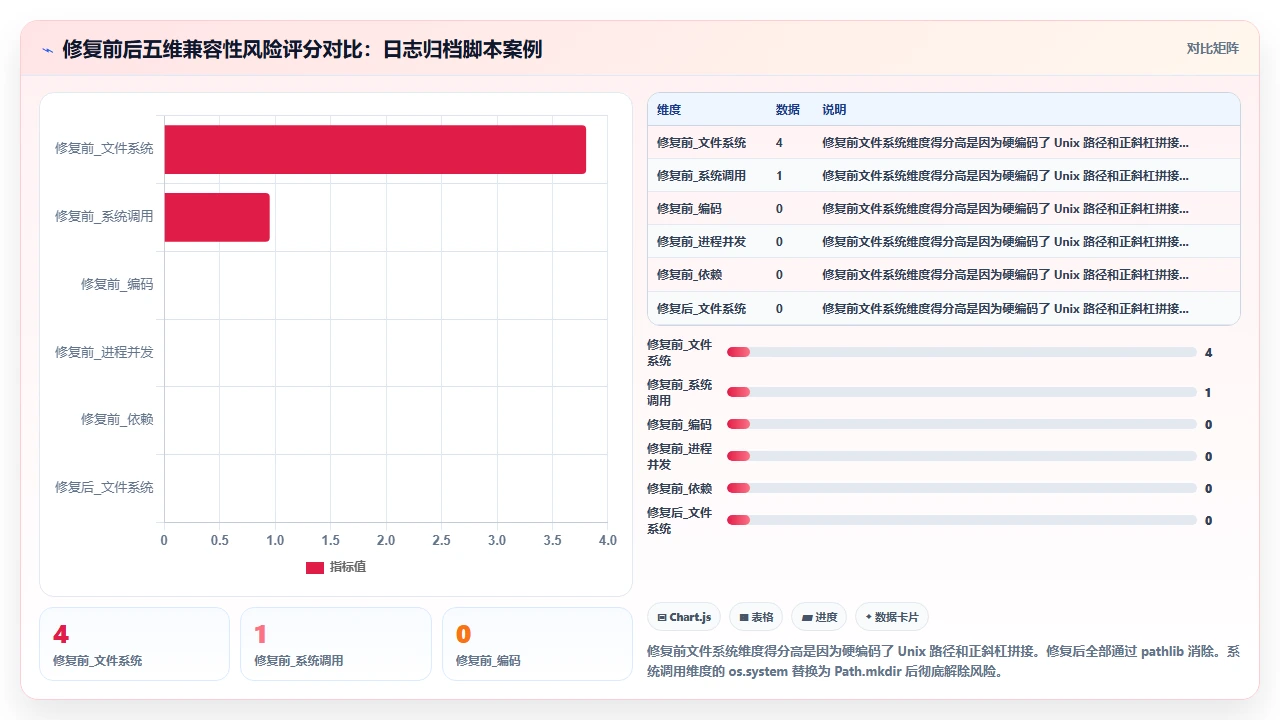1280x720 pixels.
Task: Click the stat card showing value 1
Action: point(336,644)
